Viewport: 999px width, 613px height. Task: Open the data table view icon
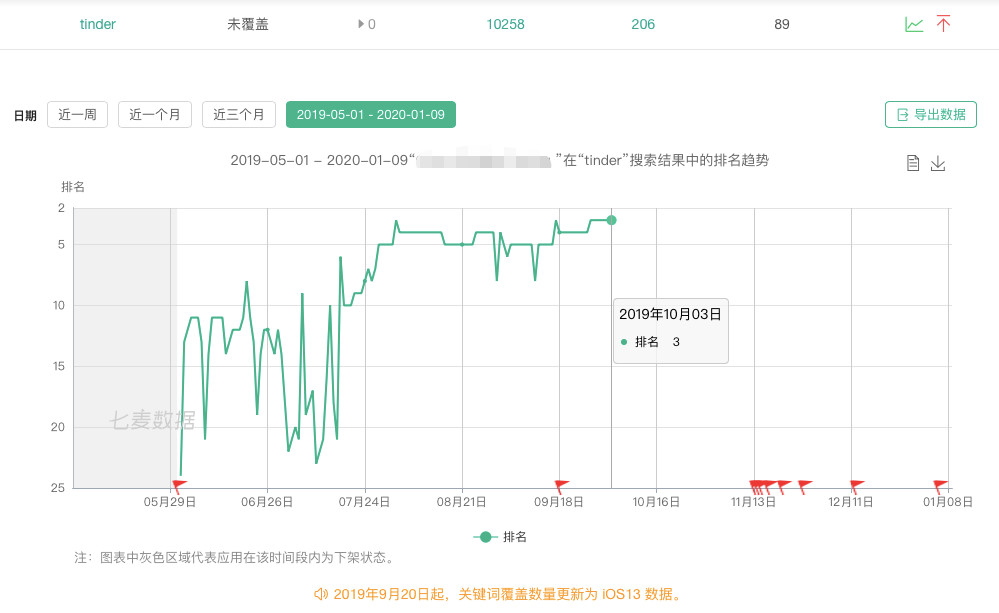pyautogui.click(x=911, y=162)
